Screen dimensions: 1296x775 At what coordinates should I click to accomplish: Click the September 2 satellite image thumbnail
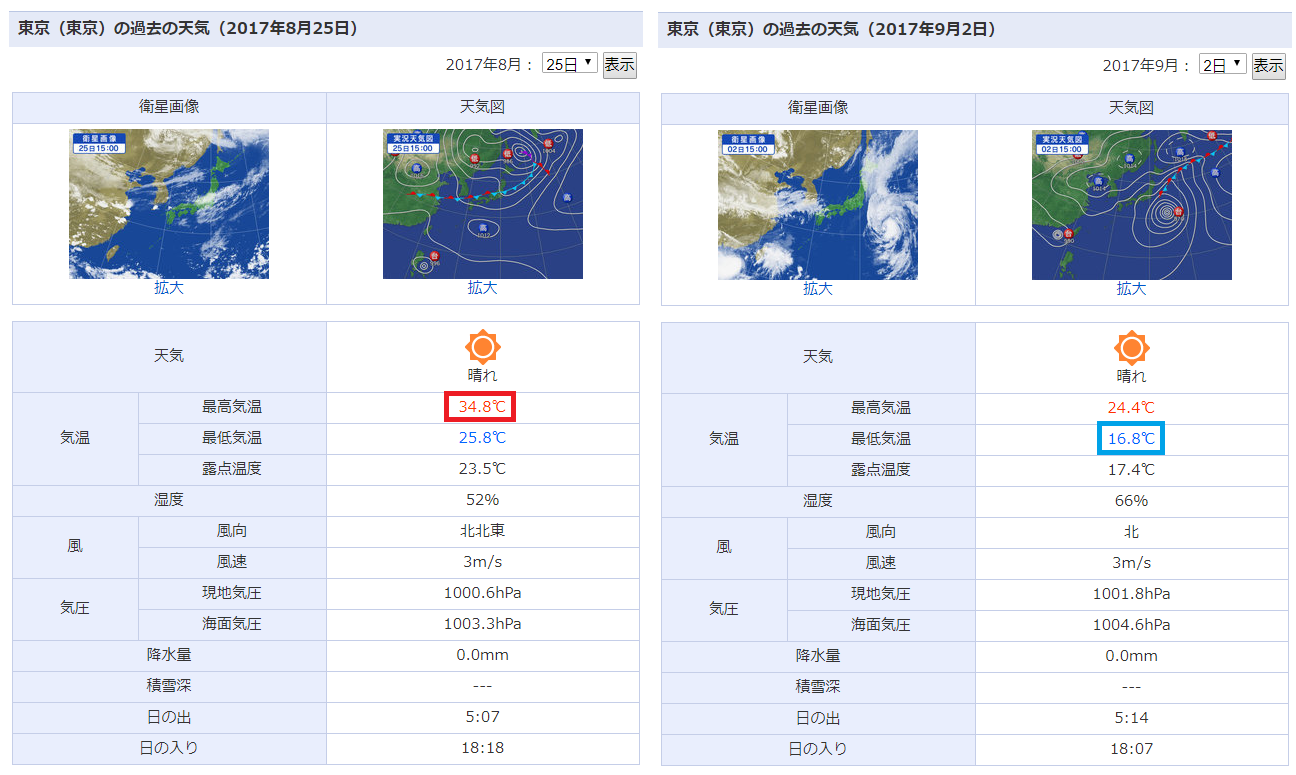coord(817,205)
